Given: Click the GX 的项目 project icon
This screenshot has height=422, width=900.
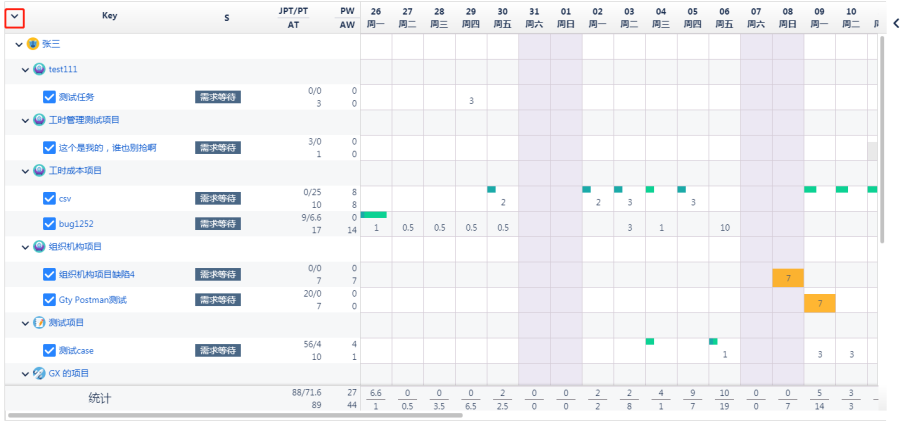Looking at the screenshot, I should click(40, 373).
